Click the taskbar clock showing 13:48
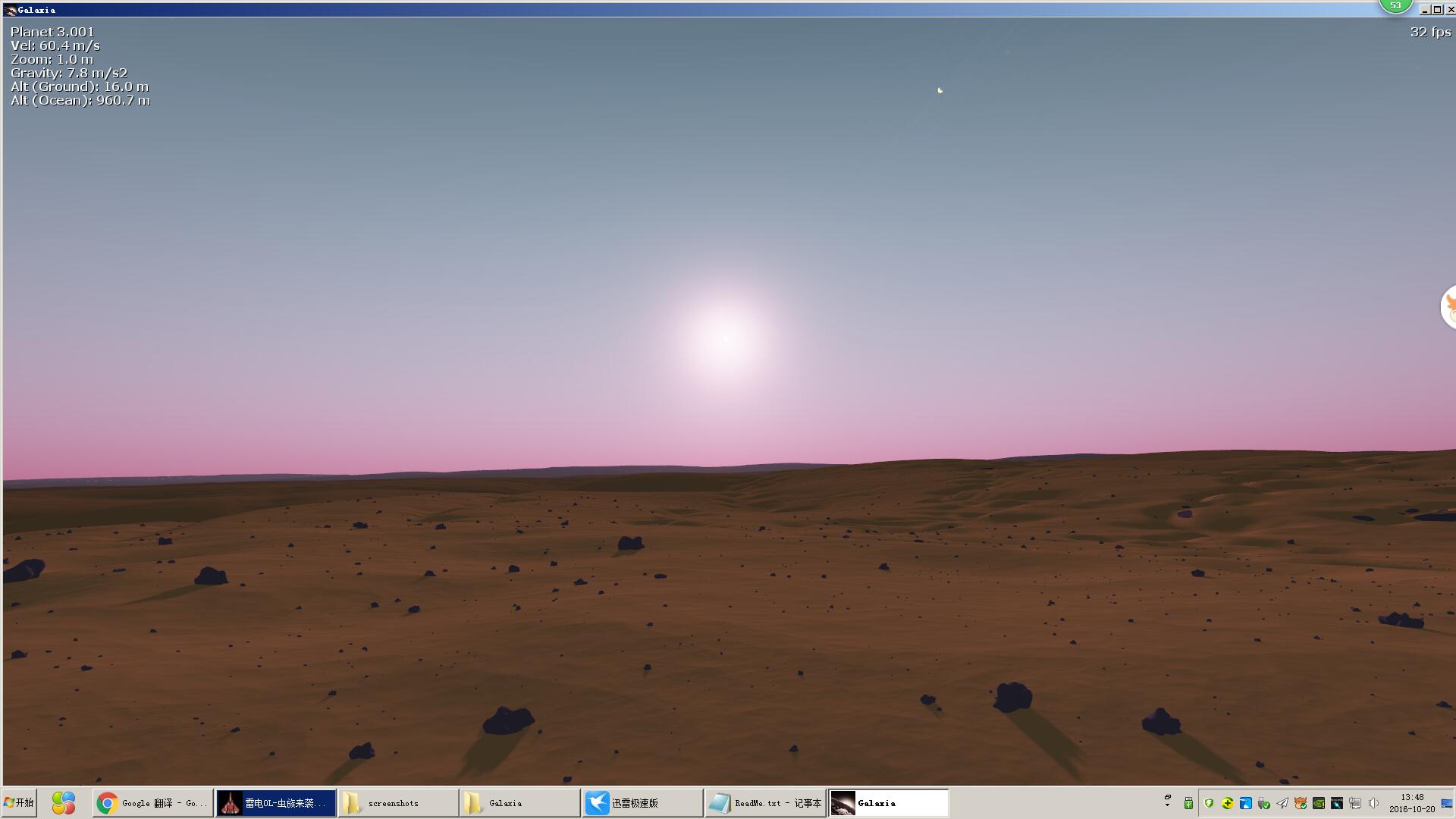Screen dimensions: 1456x819 1412,803
